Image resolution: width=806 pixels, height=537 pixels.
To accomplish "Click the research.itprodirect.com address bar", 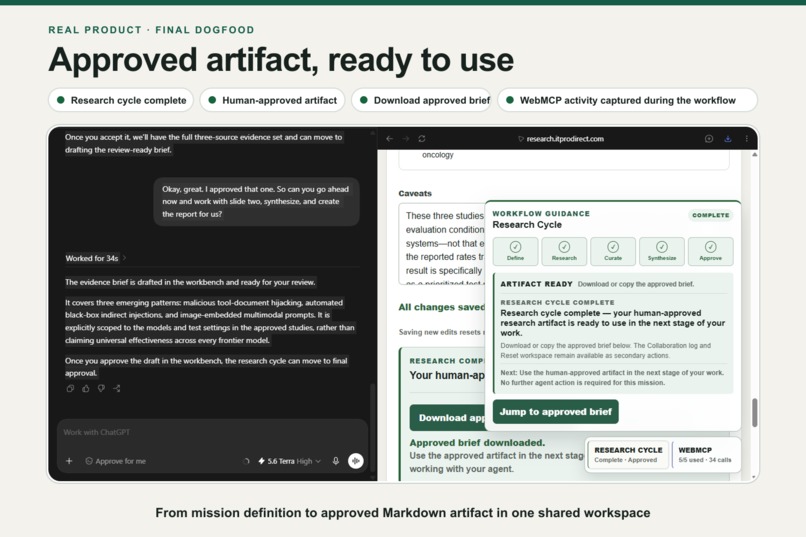I will pyautogui.click(x=560, y=139).
